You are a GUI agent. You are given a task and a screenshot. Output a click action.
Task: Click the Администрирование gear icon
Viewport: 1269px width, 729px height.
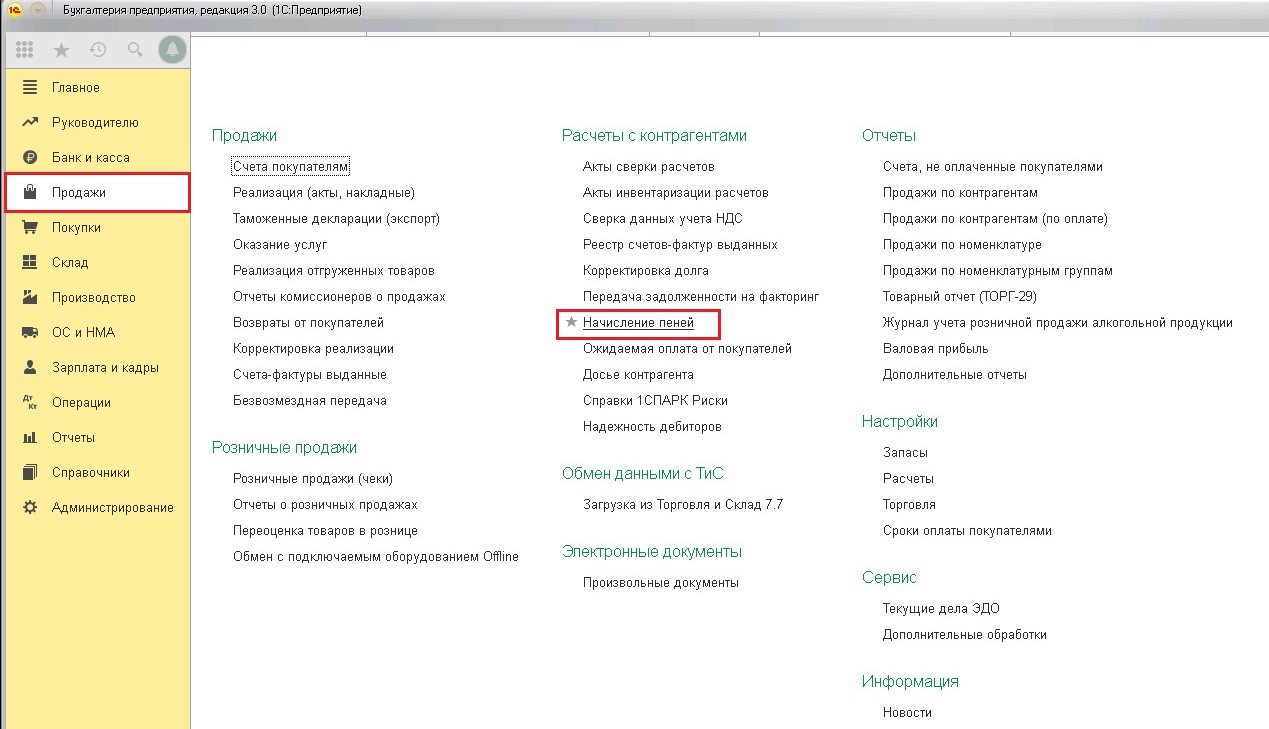point(30,507)
